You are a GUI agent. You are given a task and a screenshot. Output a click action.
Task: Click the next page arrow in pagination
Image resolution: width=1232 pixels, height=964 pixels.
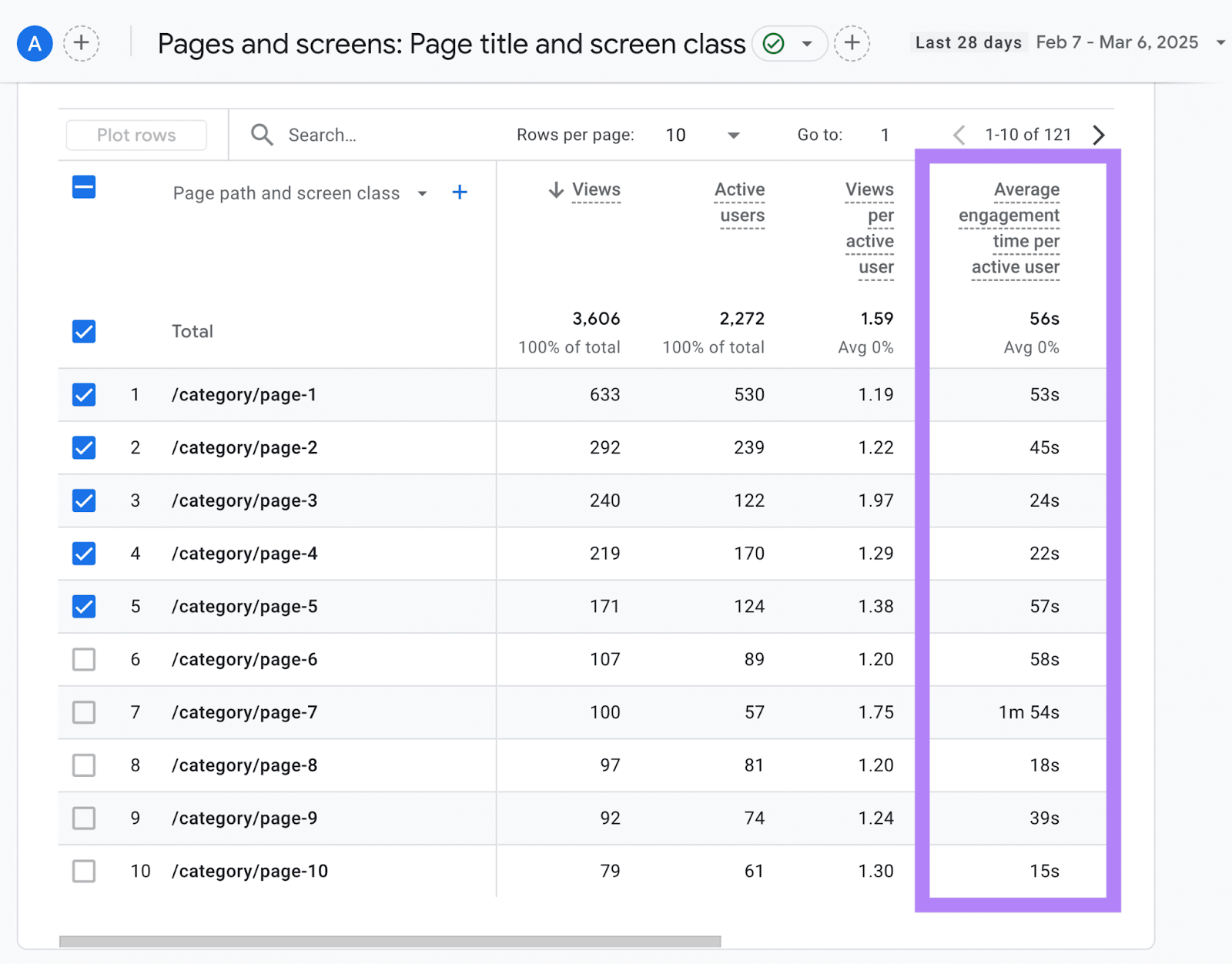tap(1100, 135)
